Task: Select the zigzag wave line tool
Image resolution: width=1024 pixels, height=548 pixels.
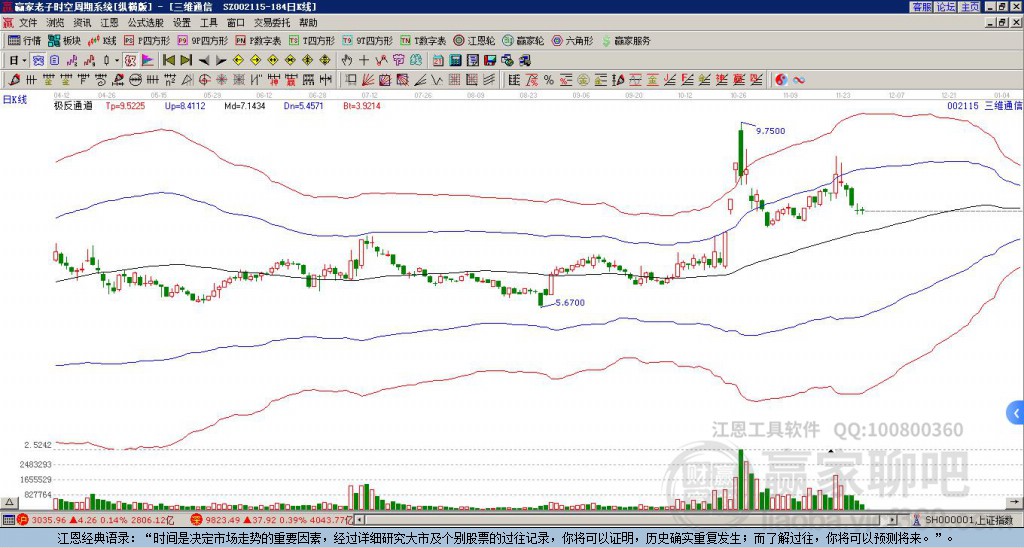Action: pyautogui.click(x=437, y=80)
